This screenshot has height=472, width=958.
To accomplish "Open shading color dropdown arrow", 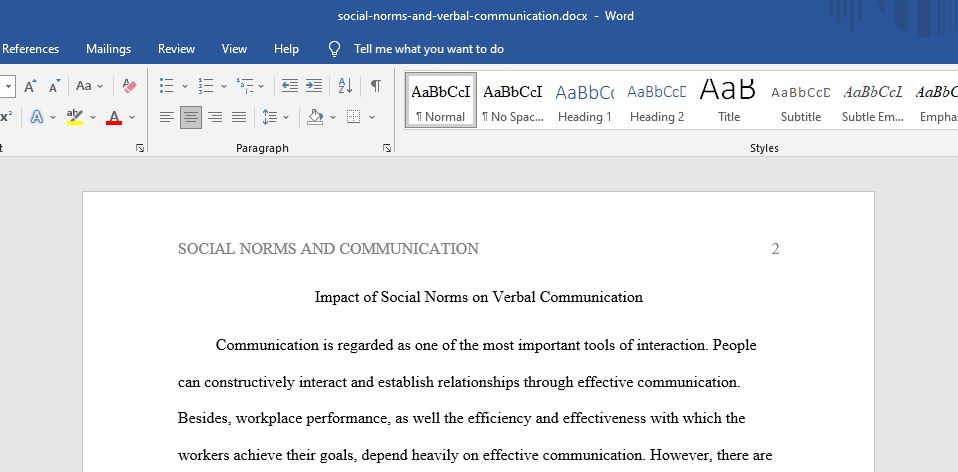I will [x=333, y=117].
